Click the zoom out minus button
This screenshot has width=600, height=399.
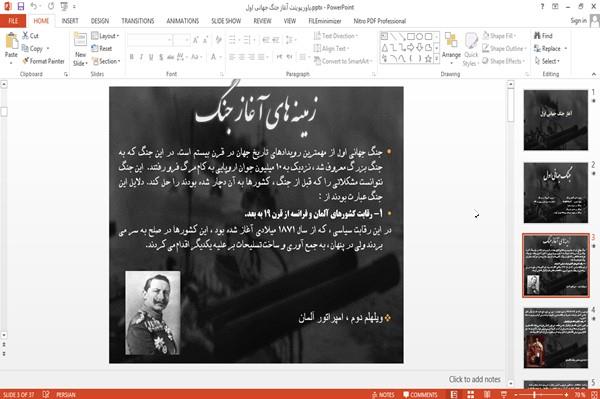(516, 394)
